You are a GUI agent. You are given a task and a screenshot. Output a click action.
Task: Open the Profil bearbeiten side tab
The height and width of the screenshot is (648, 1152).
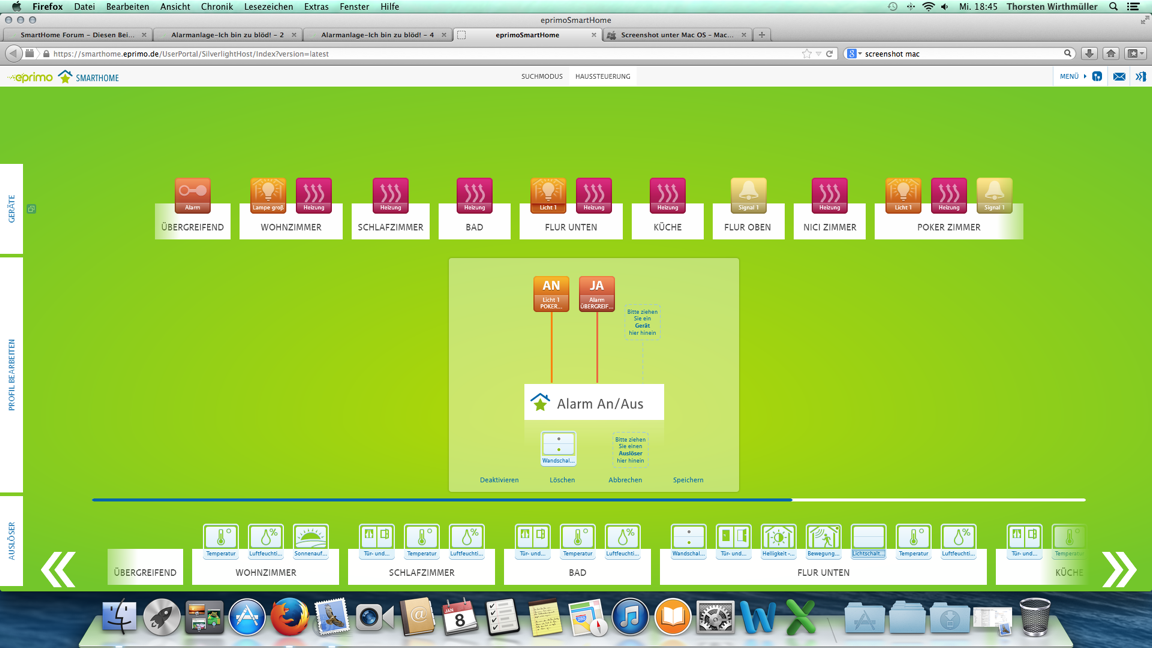coord(12,375)
